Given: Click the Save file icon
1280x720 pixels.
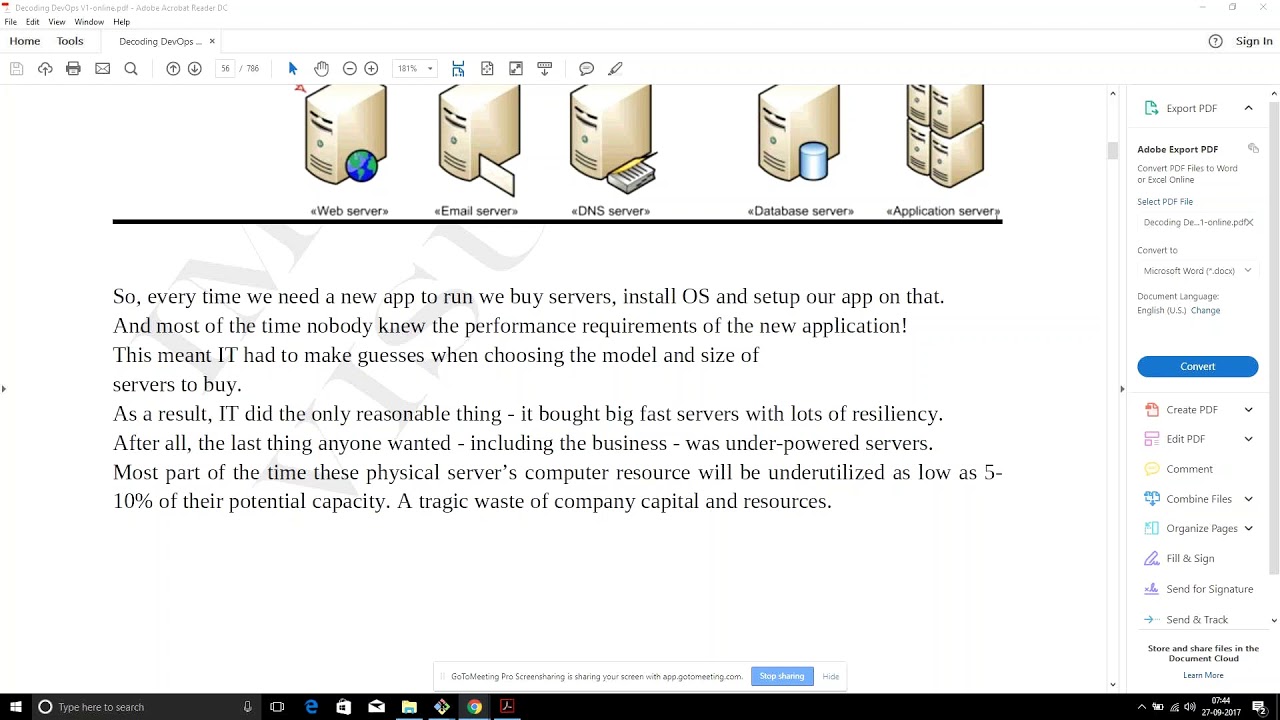Looking at the screenshot, I should coord(16,69).
